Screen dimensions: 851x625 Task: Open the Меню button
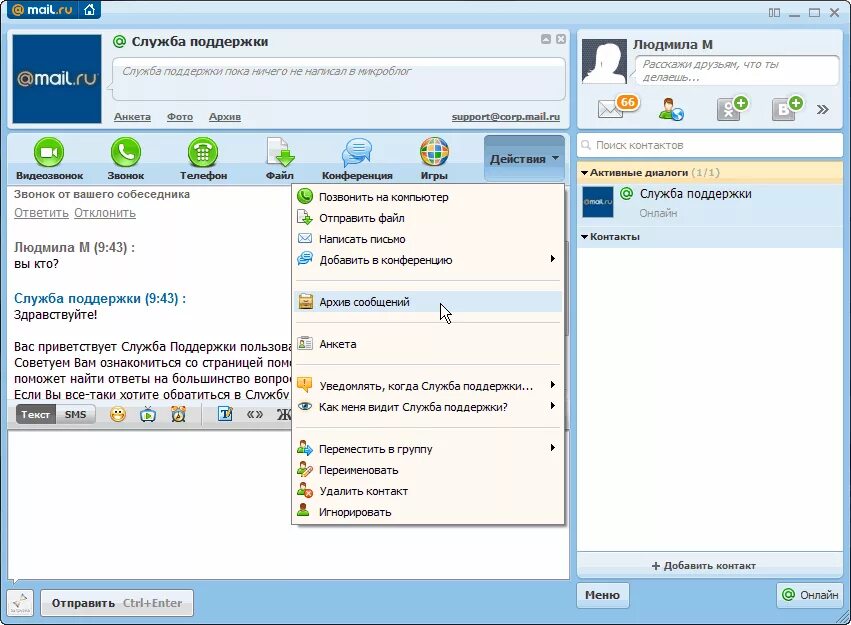(x=602, y=595)
